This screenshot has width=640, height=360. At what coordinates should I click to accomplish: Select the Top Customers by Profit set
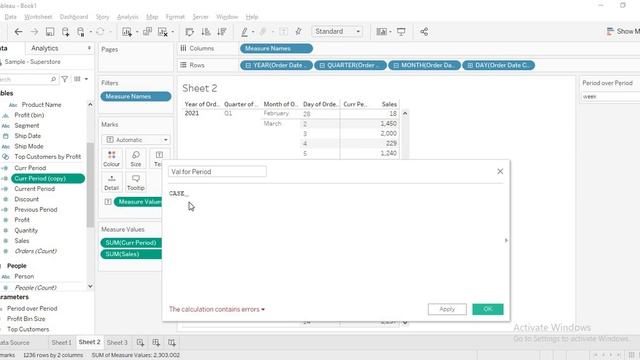tap(48, 157)
